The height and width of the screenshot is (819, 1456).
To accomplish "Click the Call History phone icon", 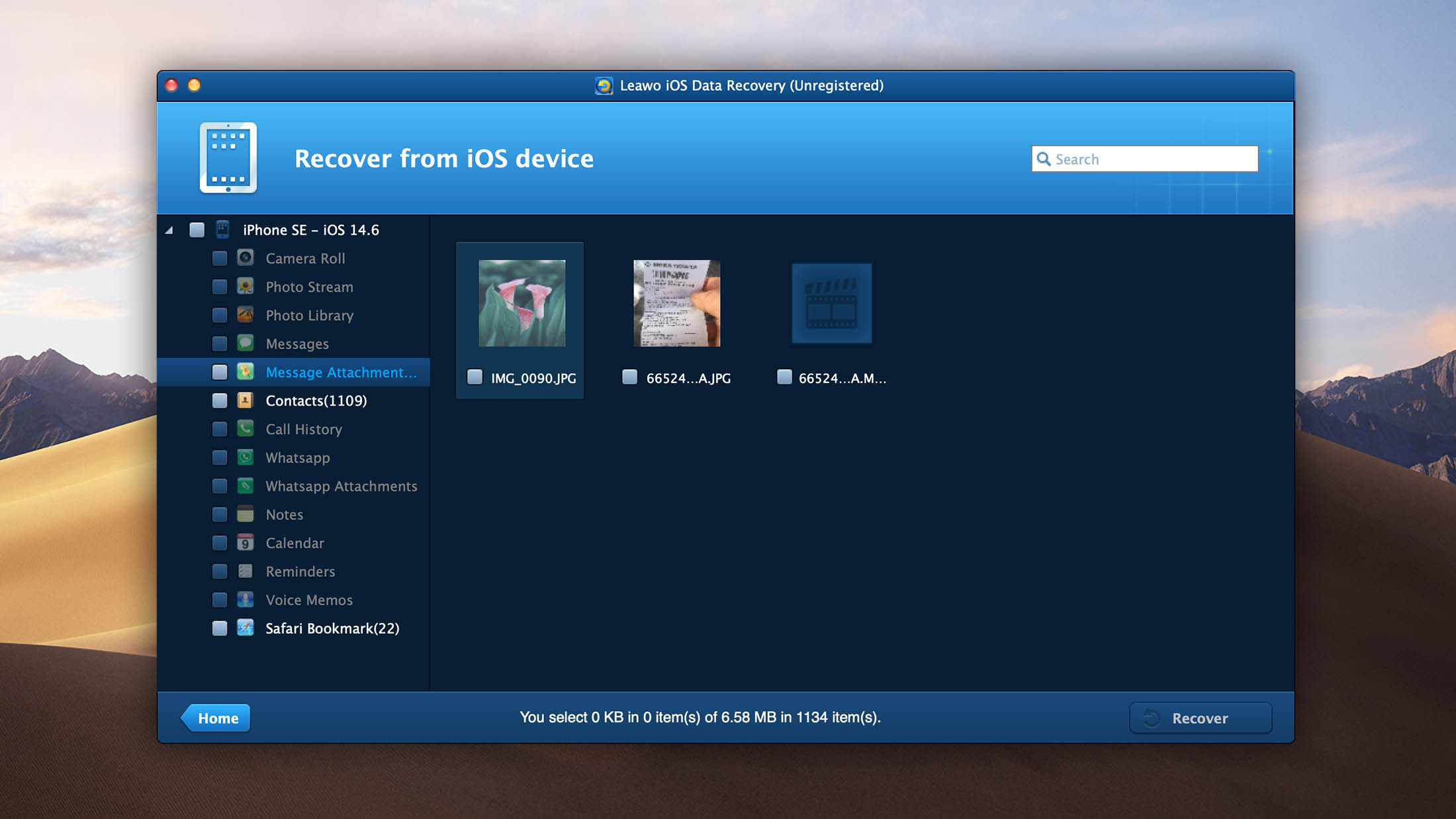I will point(246,429).
